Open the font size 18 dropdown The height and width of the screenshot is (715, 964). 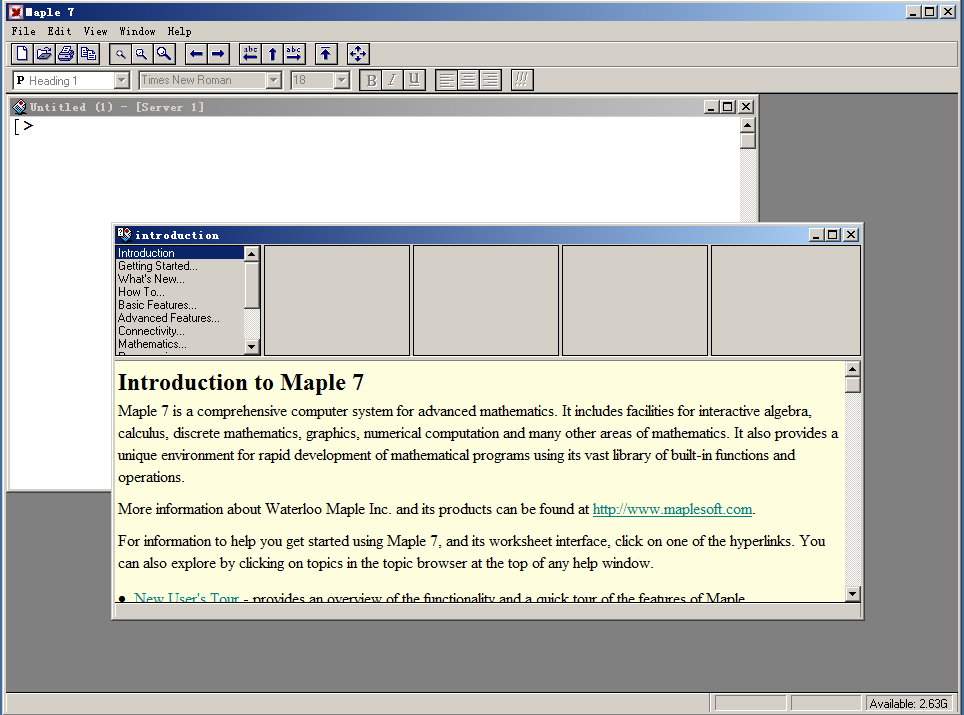click(342, 81)
